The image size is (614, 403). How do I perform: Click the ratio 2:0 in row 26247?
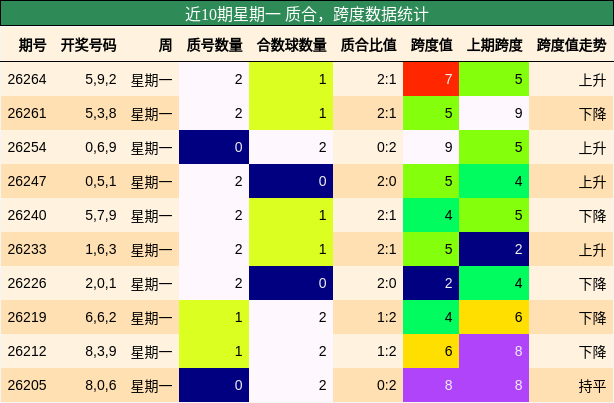386,181
